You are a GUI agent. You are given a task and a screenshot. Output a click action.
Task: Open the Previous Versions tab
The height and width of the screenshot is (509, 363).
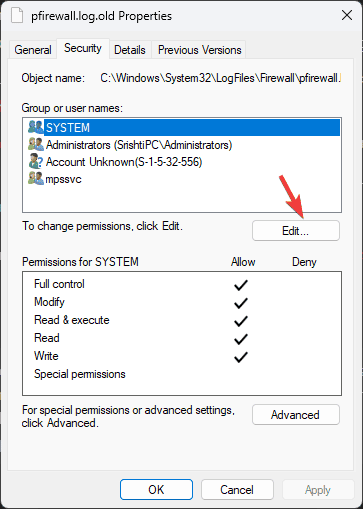coord(199,50)
